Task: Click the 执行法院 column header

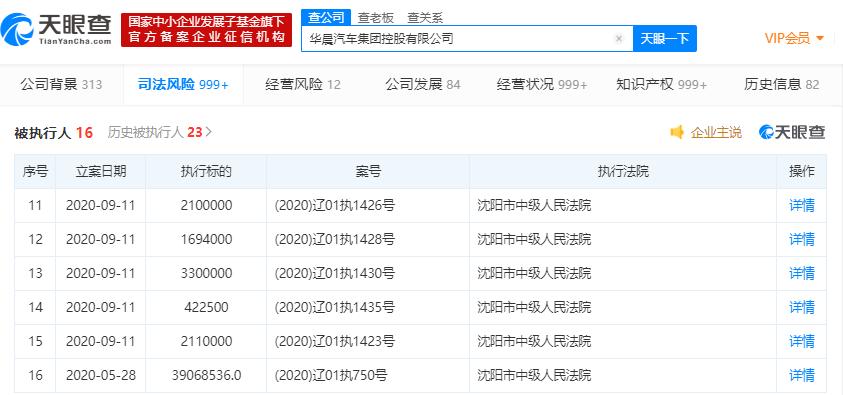Action: click(623, 171)
